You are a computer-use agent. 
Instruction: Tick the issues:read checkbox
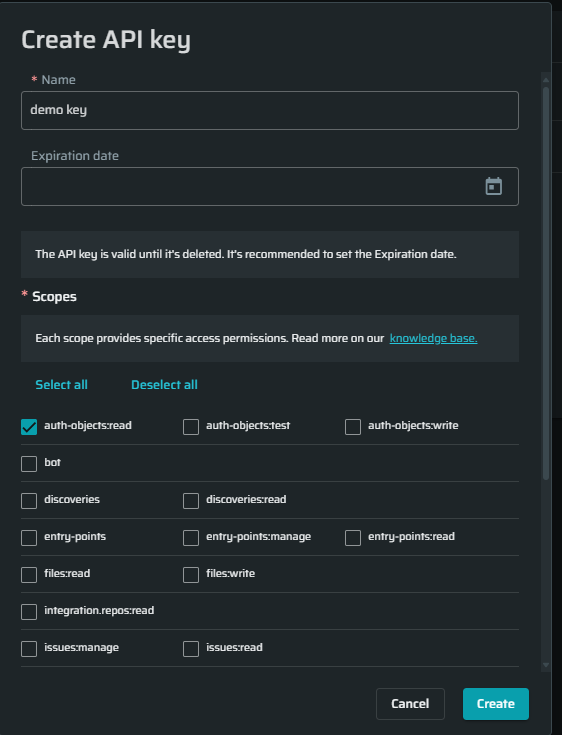coord(191,649)
